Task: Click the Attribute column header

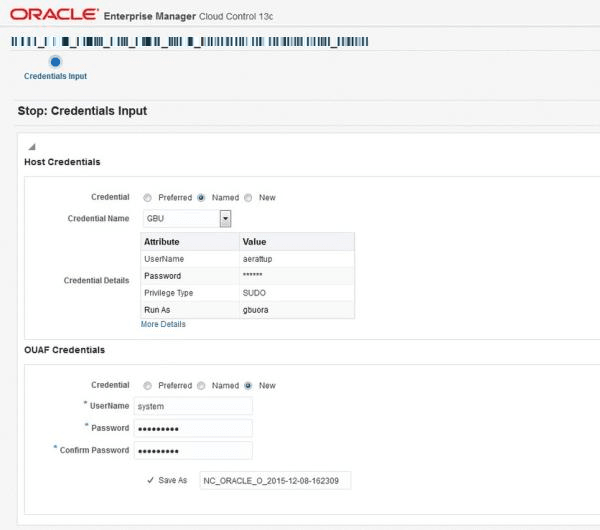Action: point(190,242)
